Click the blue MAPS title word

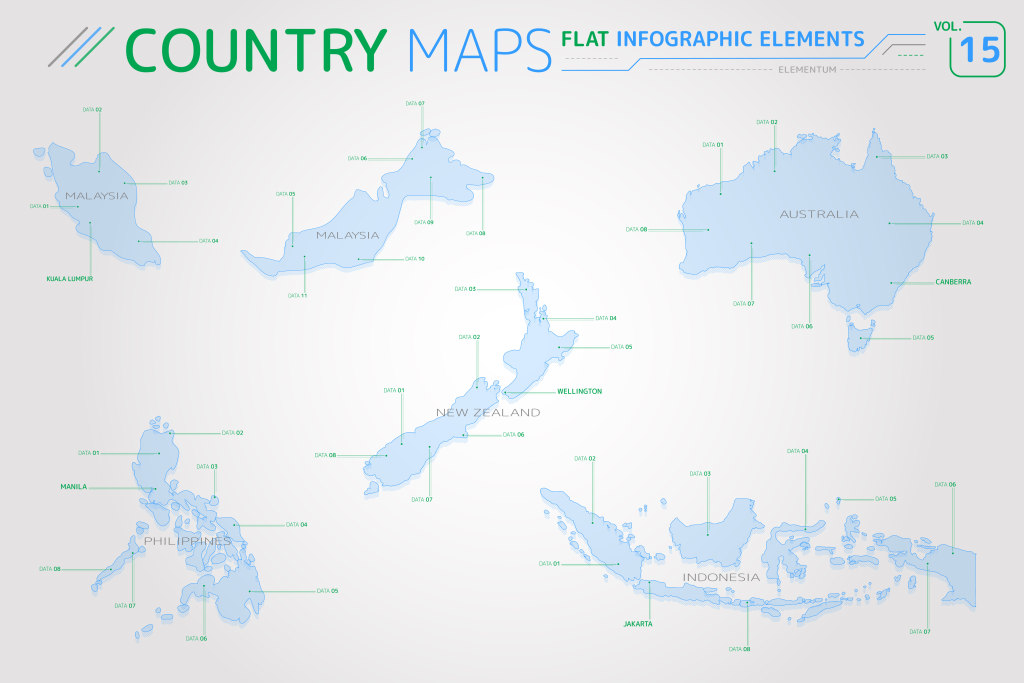(480, 48)
